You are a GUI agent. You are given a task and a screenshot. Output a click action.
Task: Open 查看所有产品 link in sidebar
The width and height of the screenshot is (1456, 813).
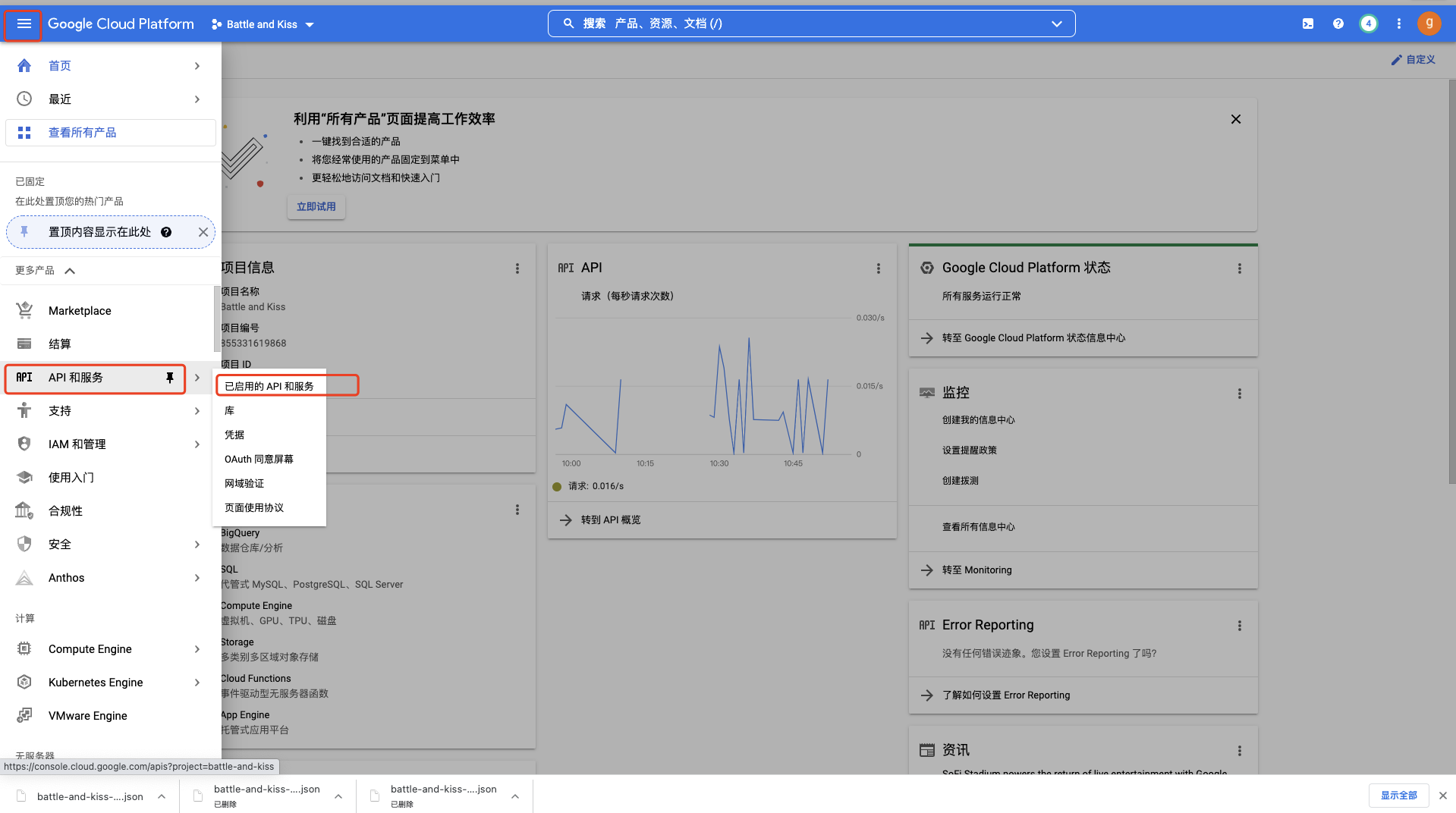(x=111, y=133)
